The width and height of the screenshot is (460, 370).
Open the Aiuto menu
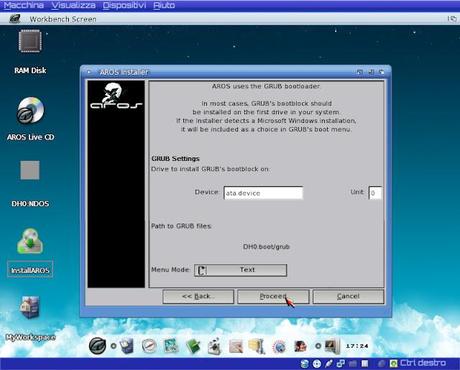pyautogui.click(x=164, y=5)
